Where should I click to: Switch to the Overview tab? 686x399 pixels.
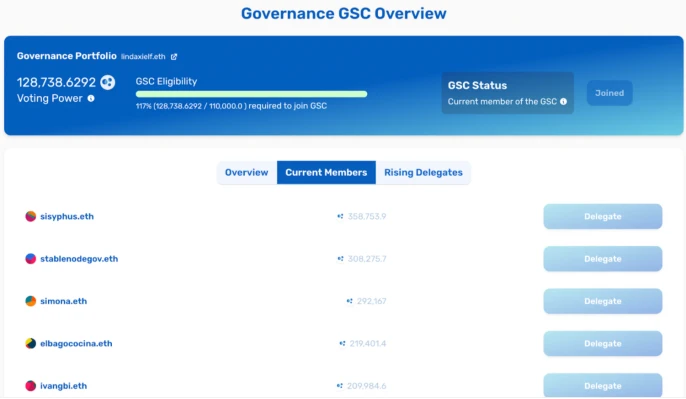[247, 173]
